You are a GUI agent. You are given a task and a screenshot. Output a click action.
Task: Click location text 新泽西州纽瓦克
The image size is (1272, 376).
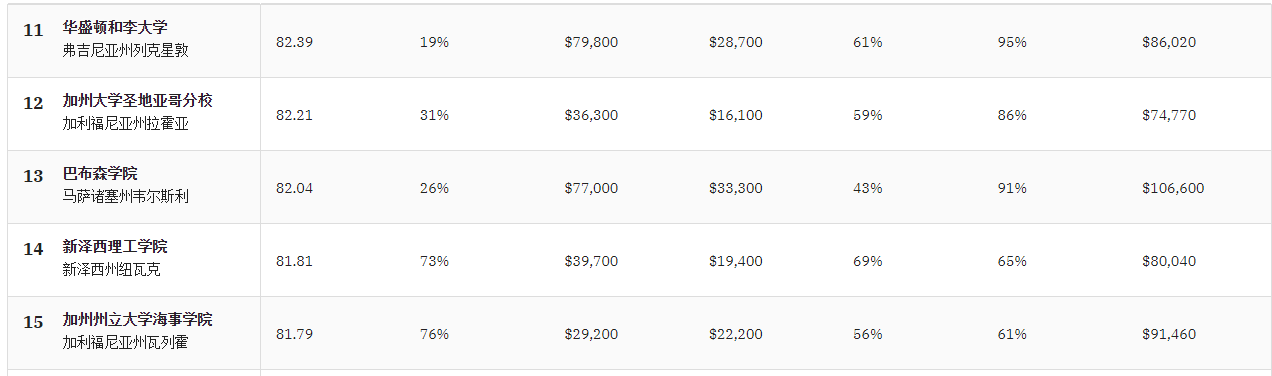pos(111,270)
